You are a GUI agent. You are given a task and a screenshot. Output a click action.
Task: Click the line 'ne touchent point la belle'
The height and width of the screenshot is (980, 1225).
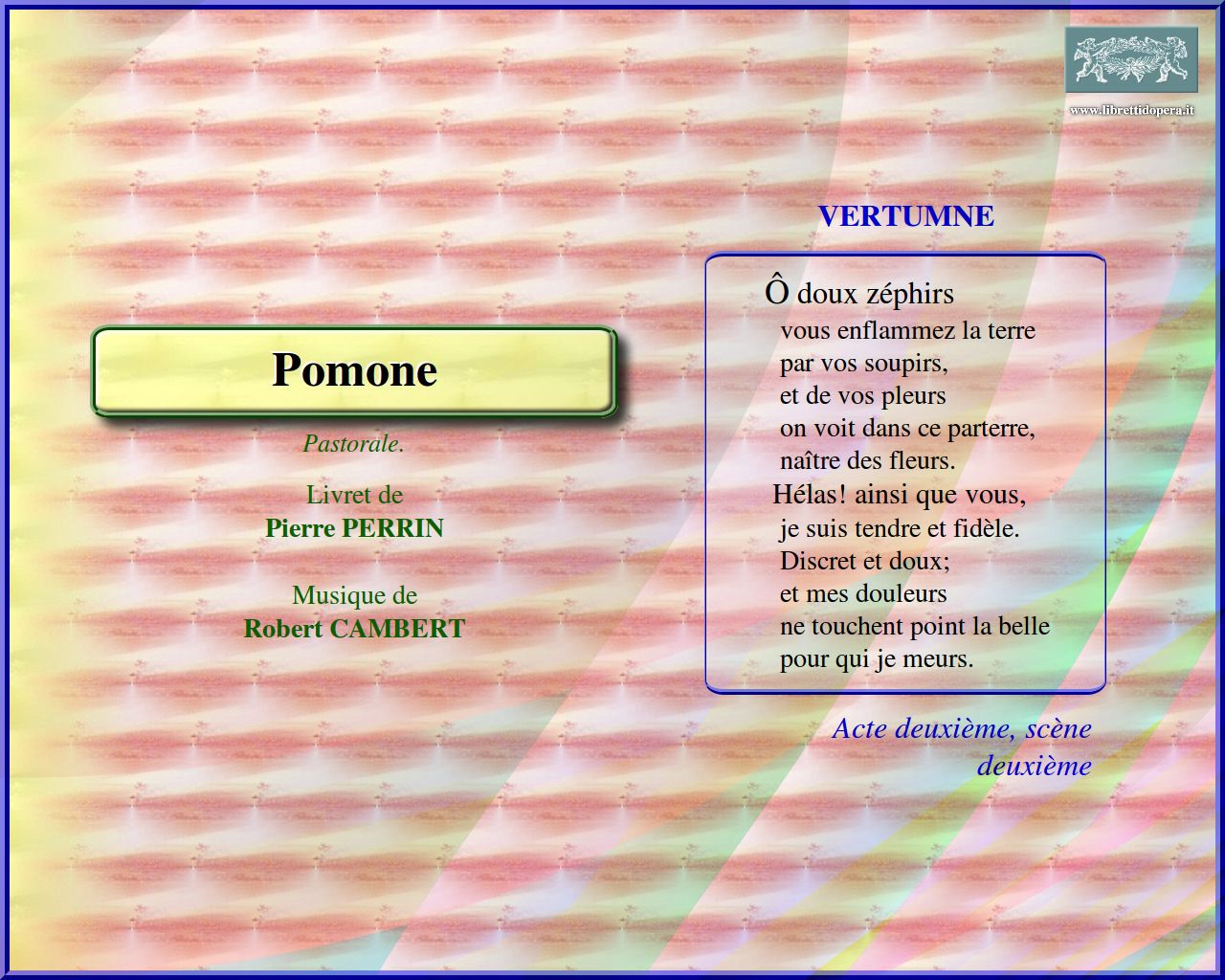914,627
